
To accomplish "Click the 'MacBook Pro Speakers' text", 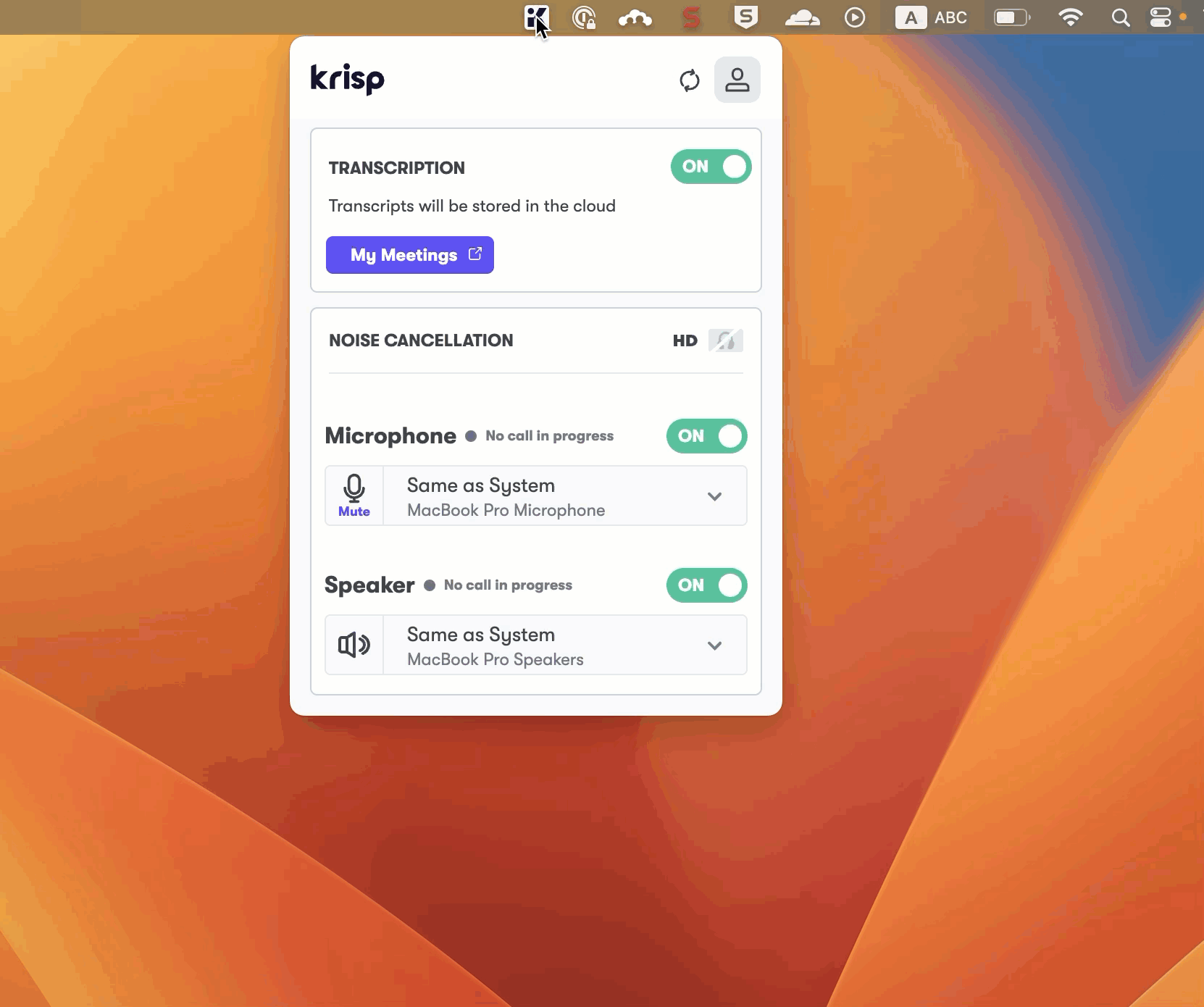I will 496,659.
